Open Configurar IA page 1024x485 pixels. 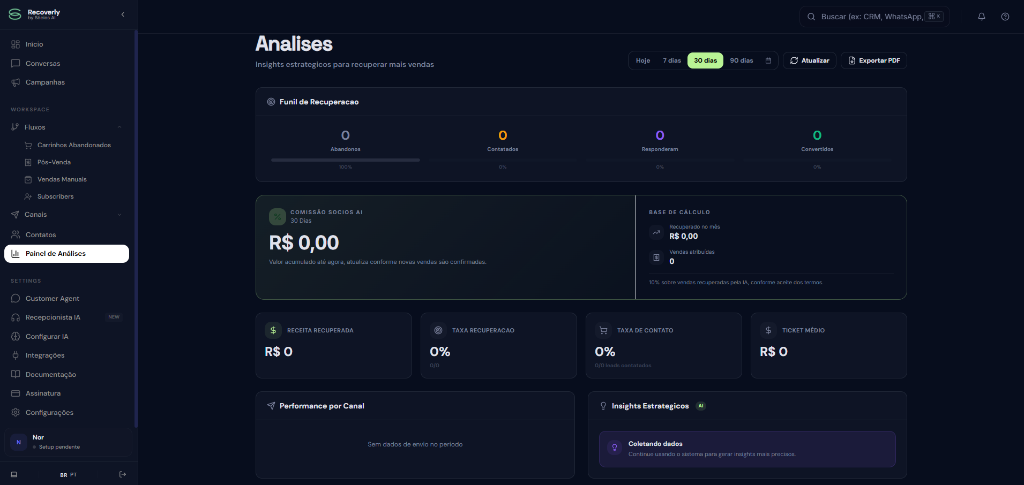(67, 337)
